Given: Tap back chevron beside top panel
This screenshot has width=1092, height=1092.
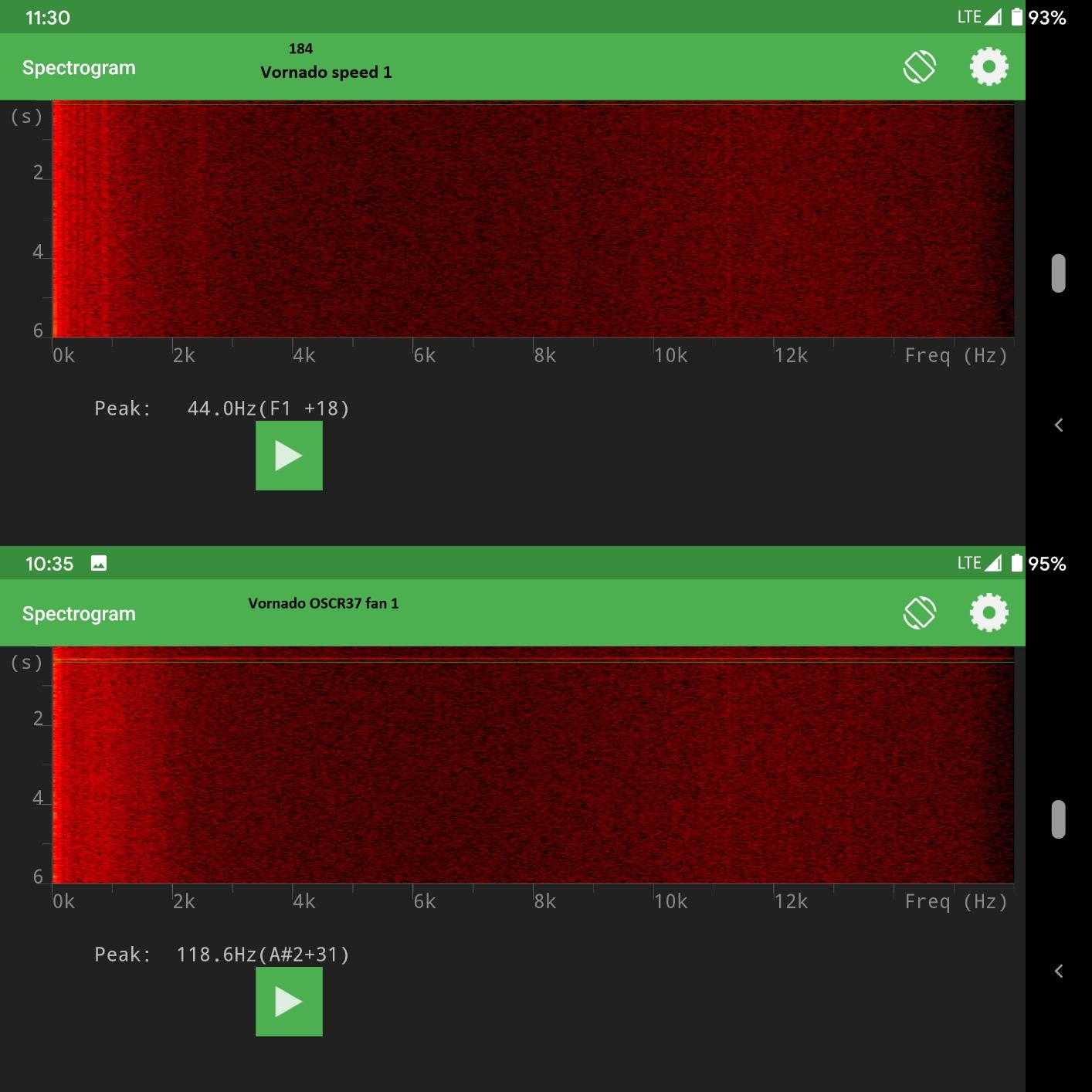Looking at the screenshot, I should click(x=1059, y=425).
